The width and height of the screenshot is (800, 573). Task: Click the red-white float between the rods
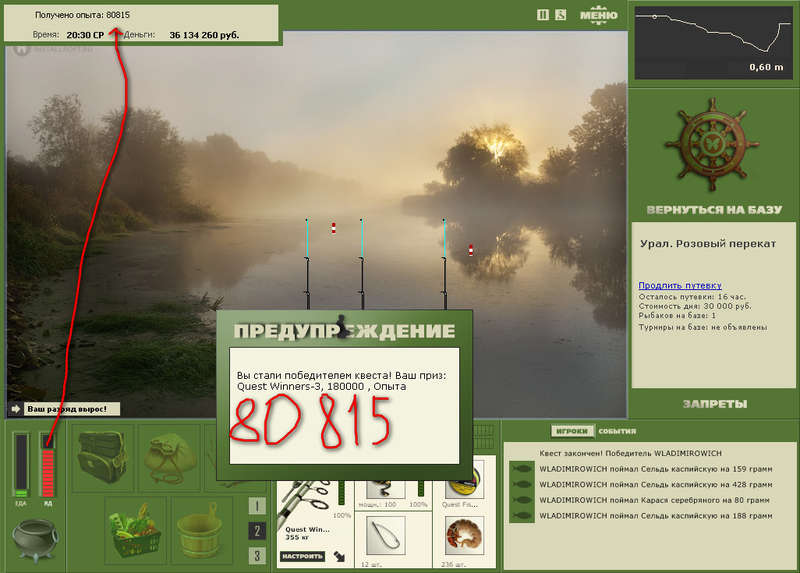334,228
